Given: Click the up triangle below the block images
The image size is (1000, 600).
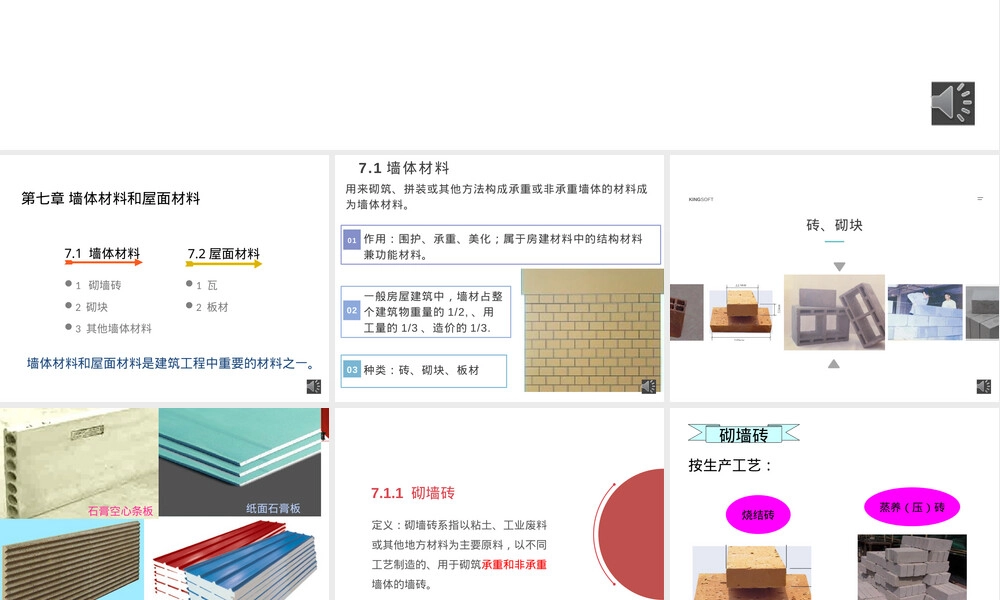Looking at the screenshot, I should (834, 363).
